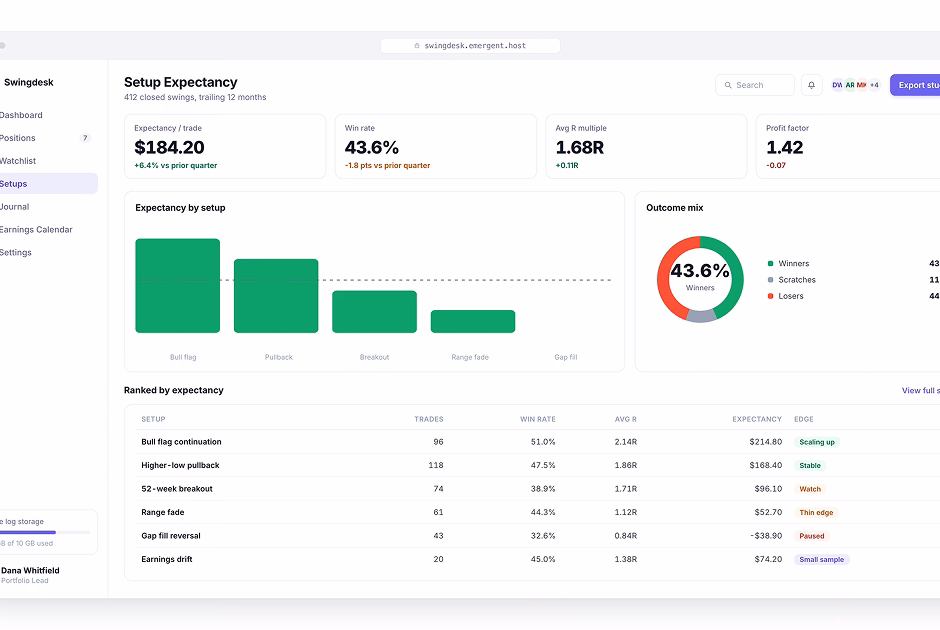This screenshot has width=940, height=630.
Task: Click the swingdesk.emergent.host address bar
Action: 470,46
